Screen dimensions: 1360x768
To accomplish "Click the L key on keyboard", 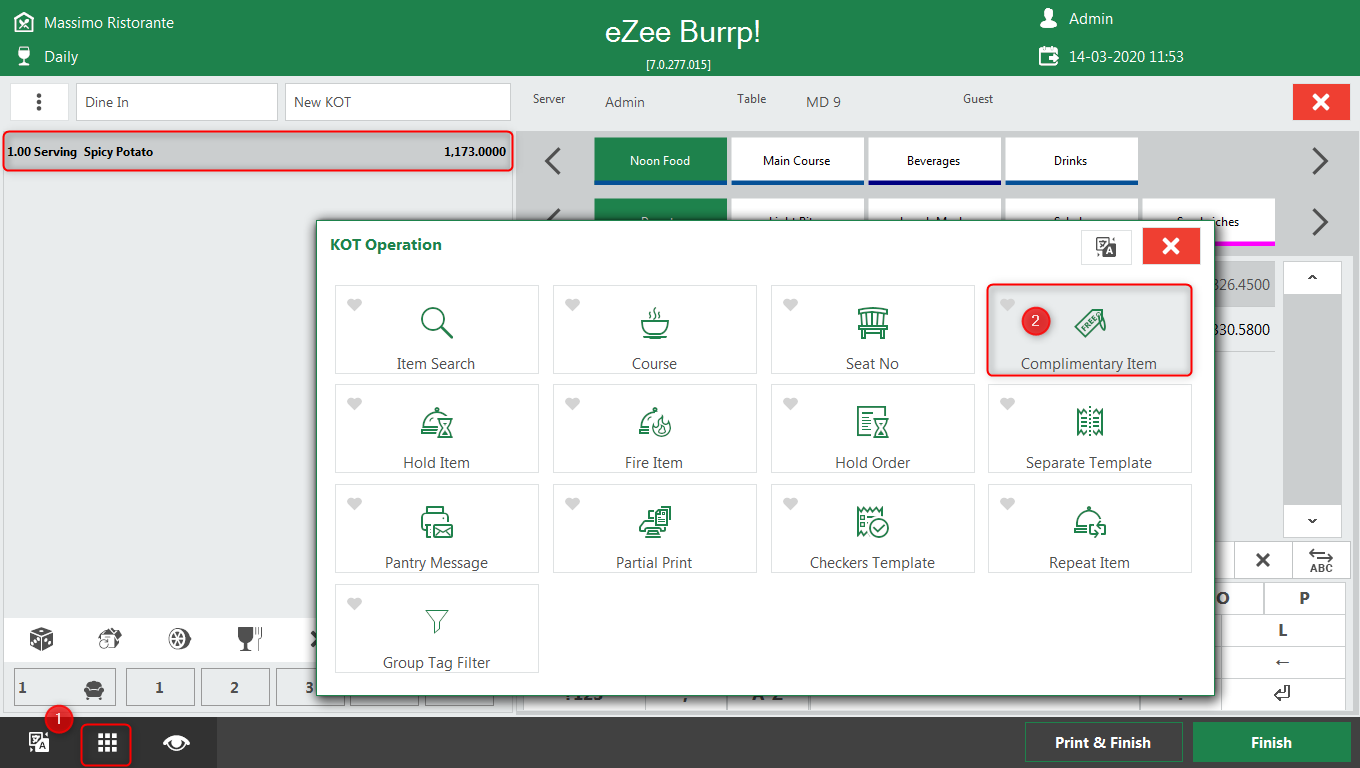I will click(1283, 630).
